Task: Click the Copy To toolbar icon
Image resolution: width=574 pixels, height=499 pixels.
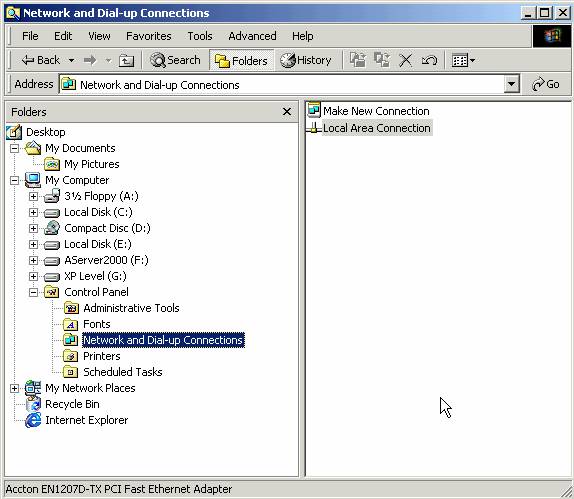Action: tap(381, 60)
